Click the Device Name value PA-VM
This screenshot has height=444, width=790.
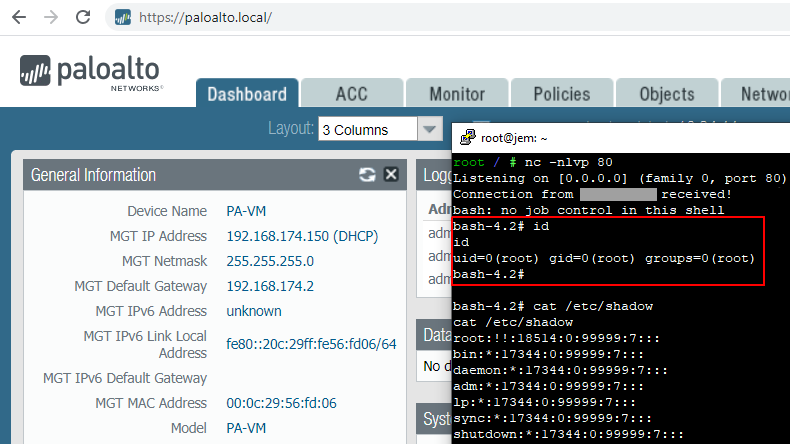tap(246, 211)
